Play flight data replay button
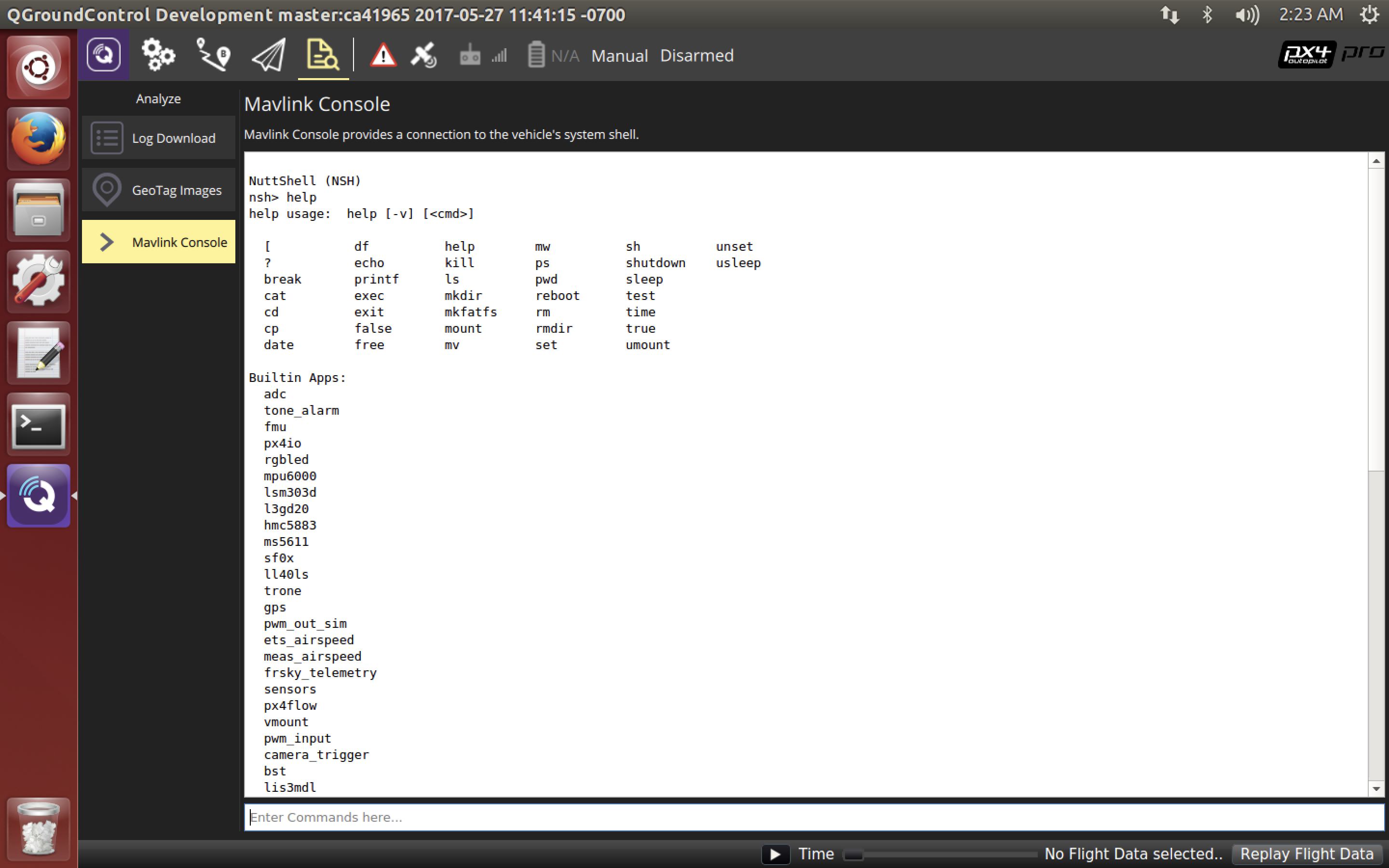This screenshot has height=868, width=1389. [x=776, y=854]
